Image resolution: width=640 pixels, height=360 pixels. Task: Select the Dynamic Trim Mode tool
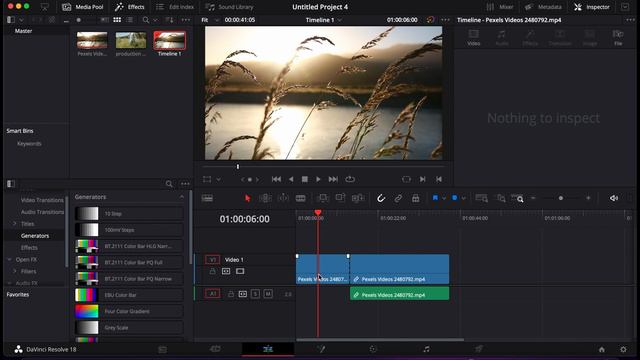click(x=283, y=198)
